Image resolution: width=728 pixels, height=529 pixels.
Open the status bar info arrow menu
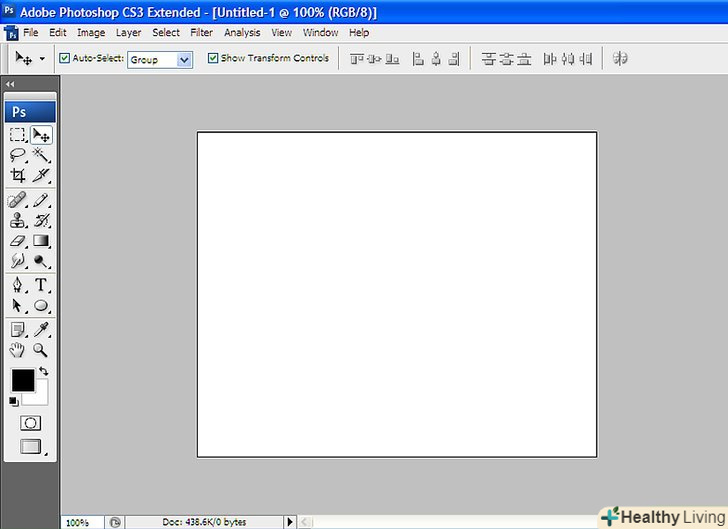pyautogui.click(x=290, y=522)
